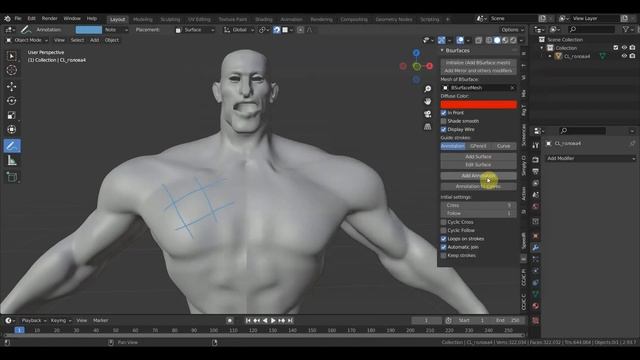Select the Select Box tool
The height and width of the screenshot is (360, 640).
coord(11,56)
